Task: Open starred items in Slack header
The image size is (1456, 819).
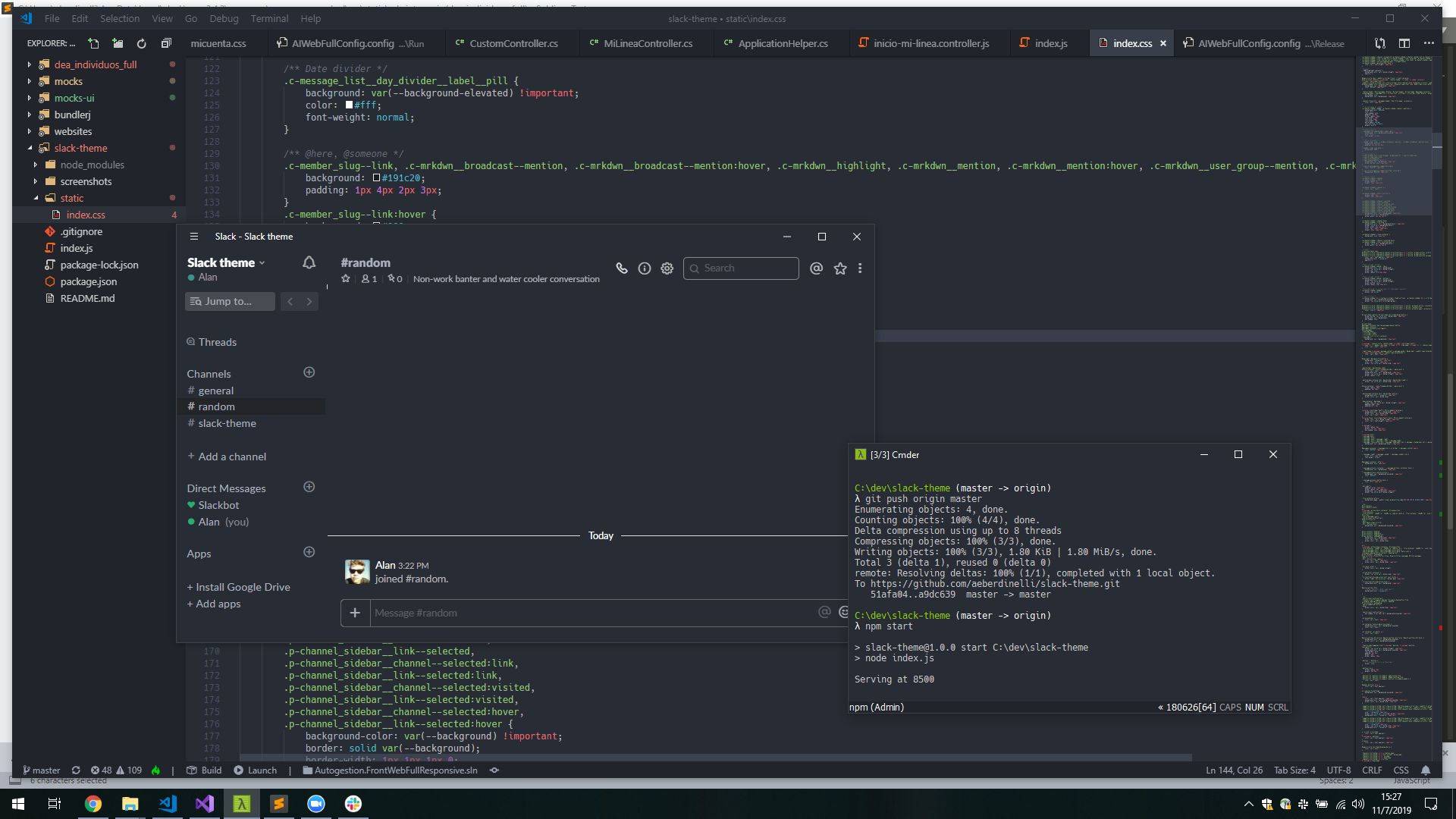Action: (x=840, y=268)
